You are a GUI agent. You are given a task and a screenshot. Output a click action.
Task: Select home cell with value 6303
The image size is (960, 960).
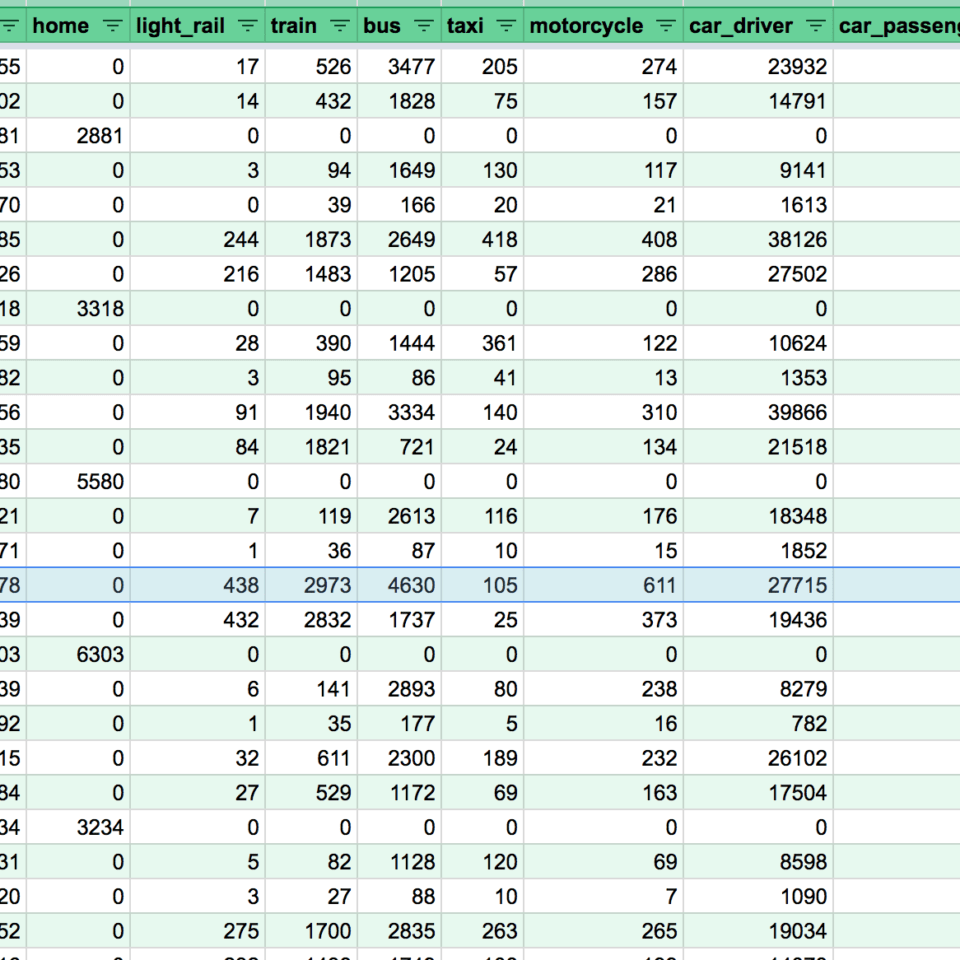tap(100, 655)
